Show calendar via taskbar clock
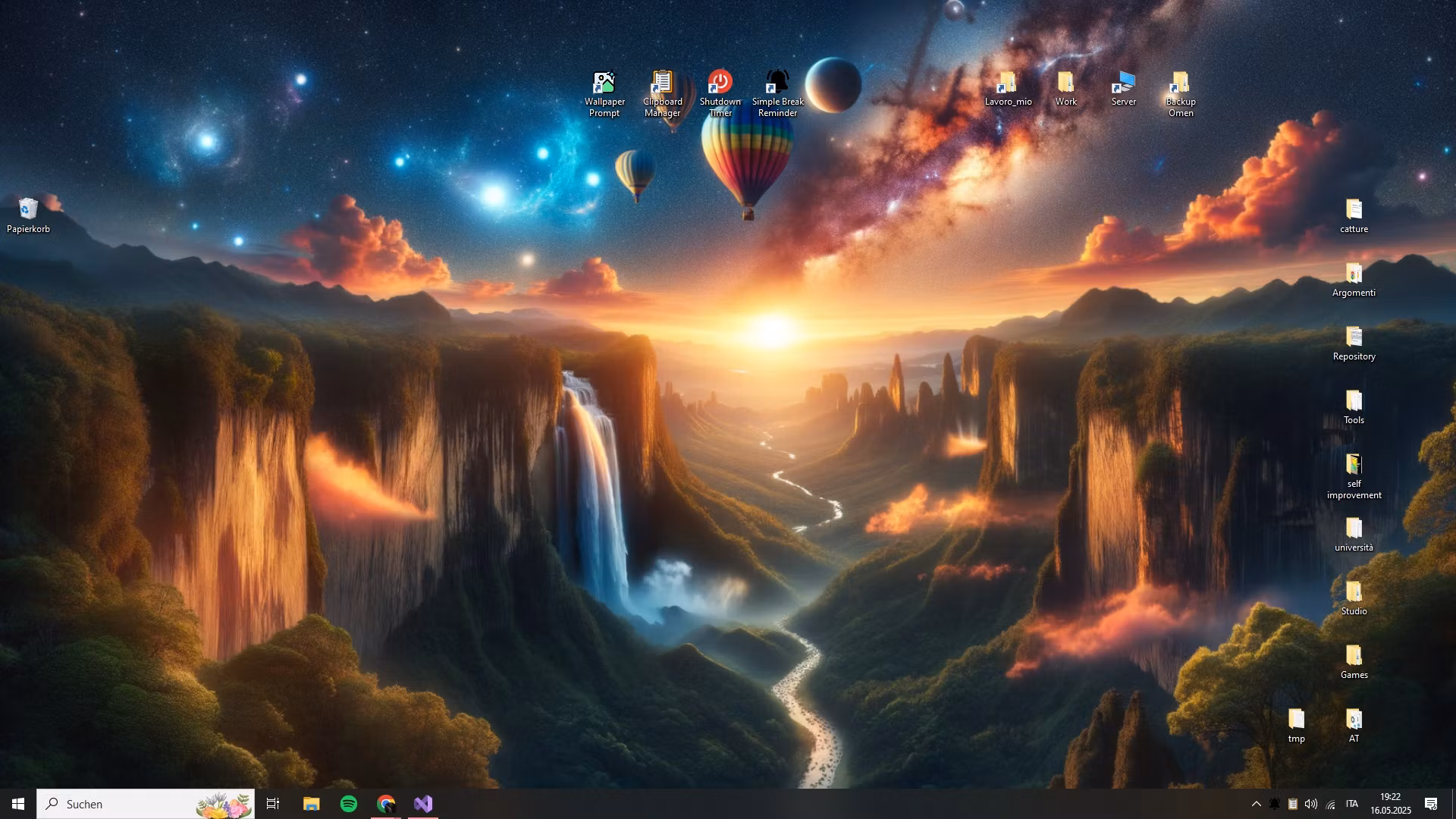1456x819 pixels. [x=1390, y=804]
